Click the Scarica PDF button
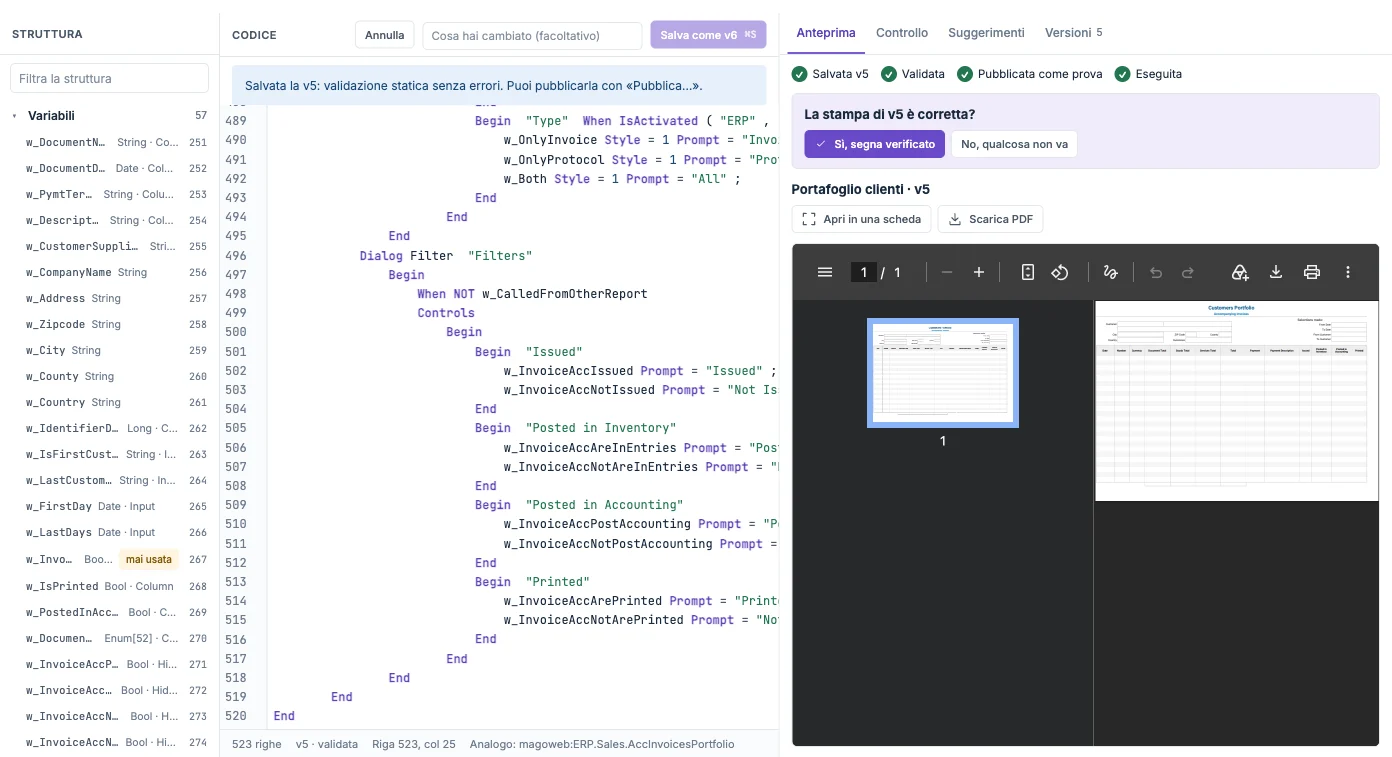Screen dimensions: 1392x757 click(990, 219)
